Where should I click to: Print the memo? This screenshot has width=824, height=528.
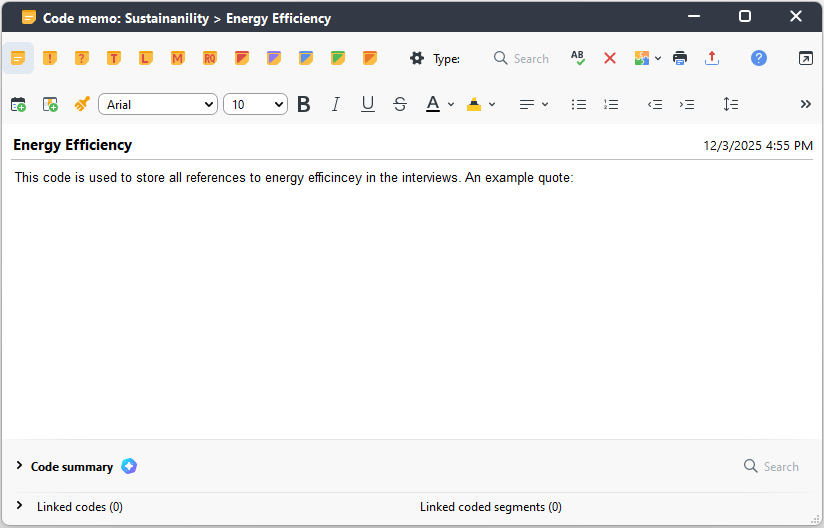click(680, 58)
